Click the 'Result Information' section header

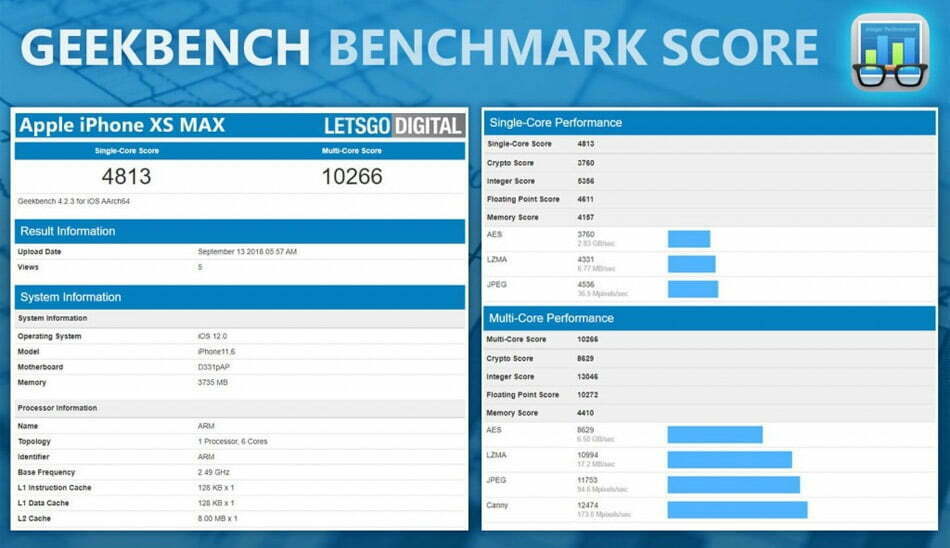point(240,232)
